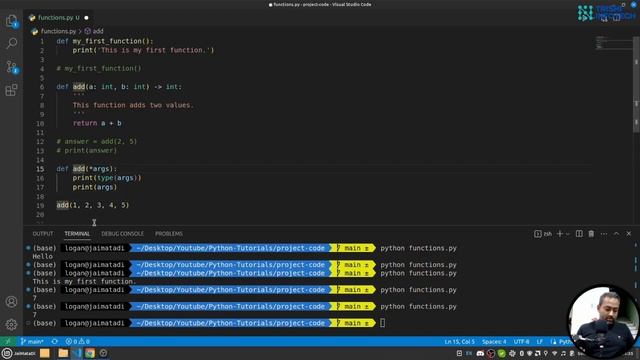
Task: Open launch profile dropdown next to plus
Action: click(x=567, y=234)
